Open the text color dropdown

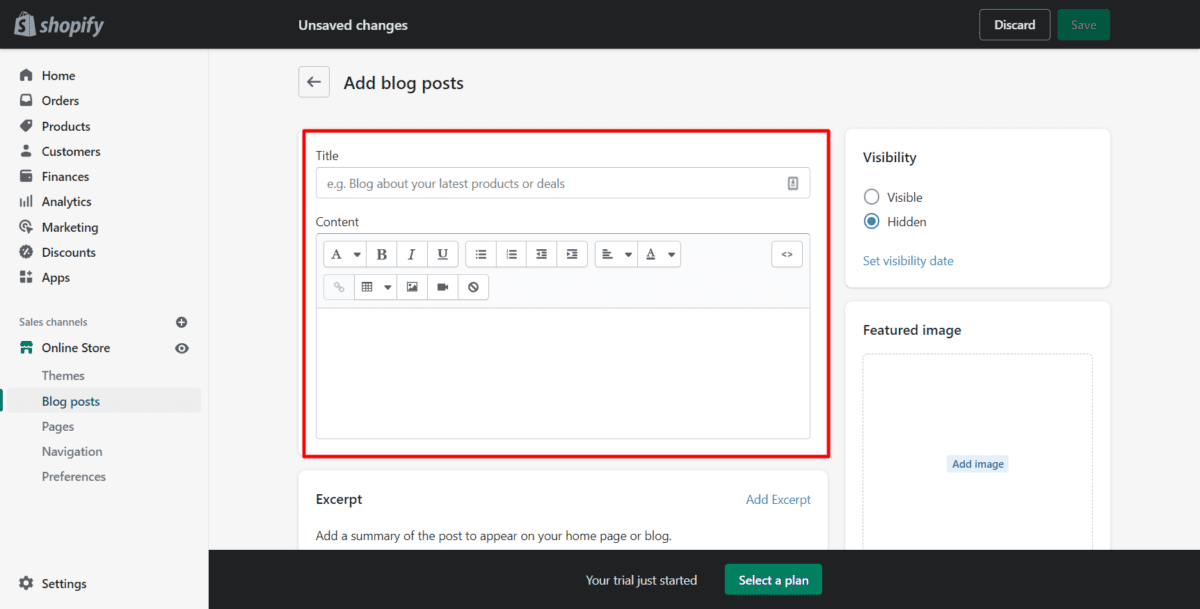click(x=659, y=255)
